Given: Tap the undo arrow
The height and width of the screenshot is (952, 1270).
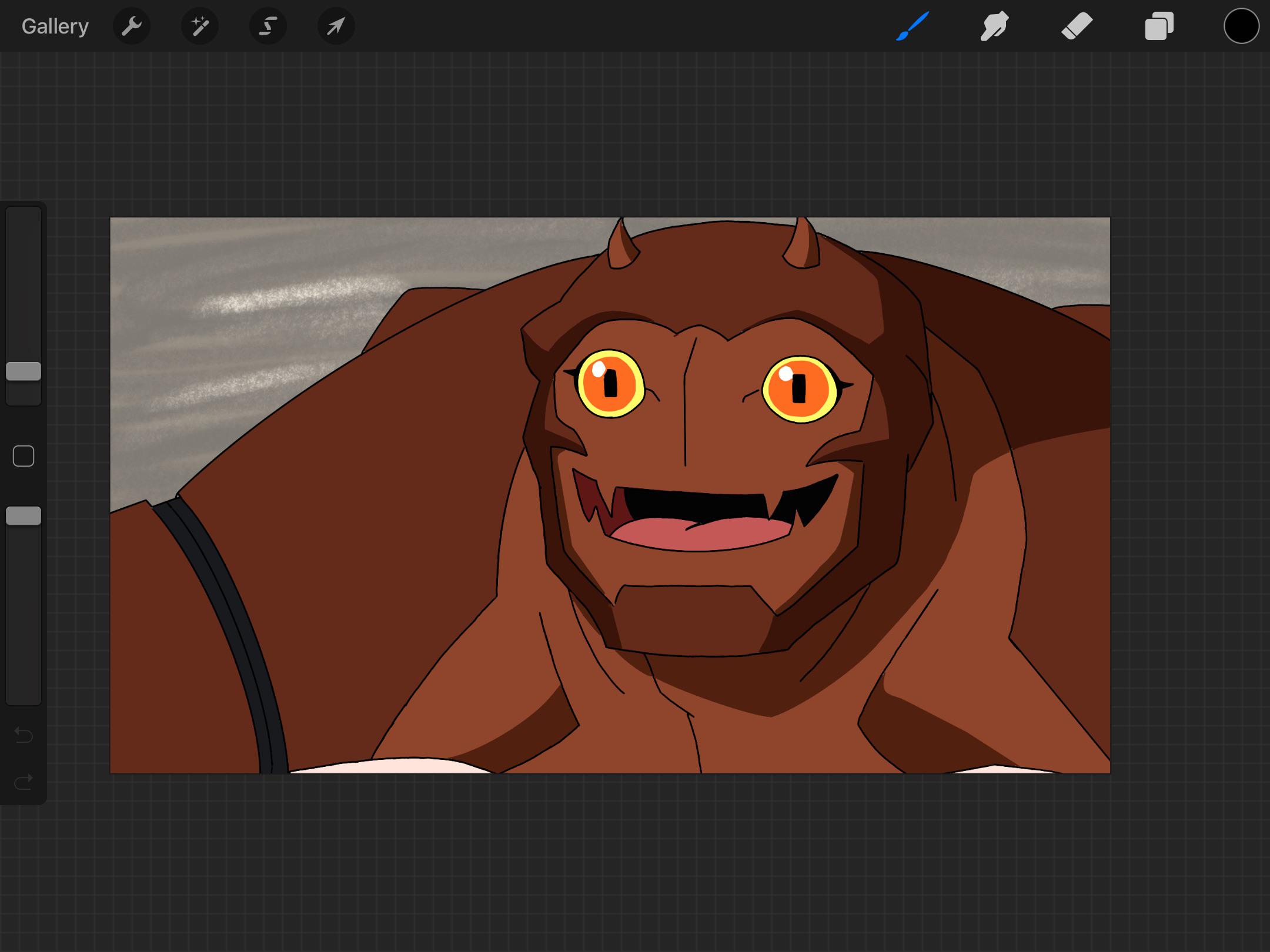Looking at the screenshot, I should 24,735.
